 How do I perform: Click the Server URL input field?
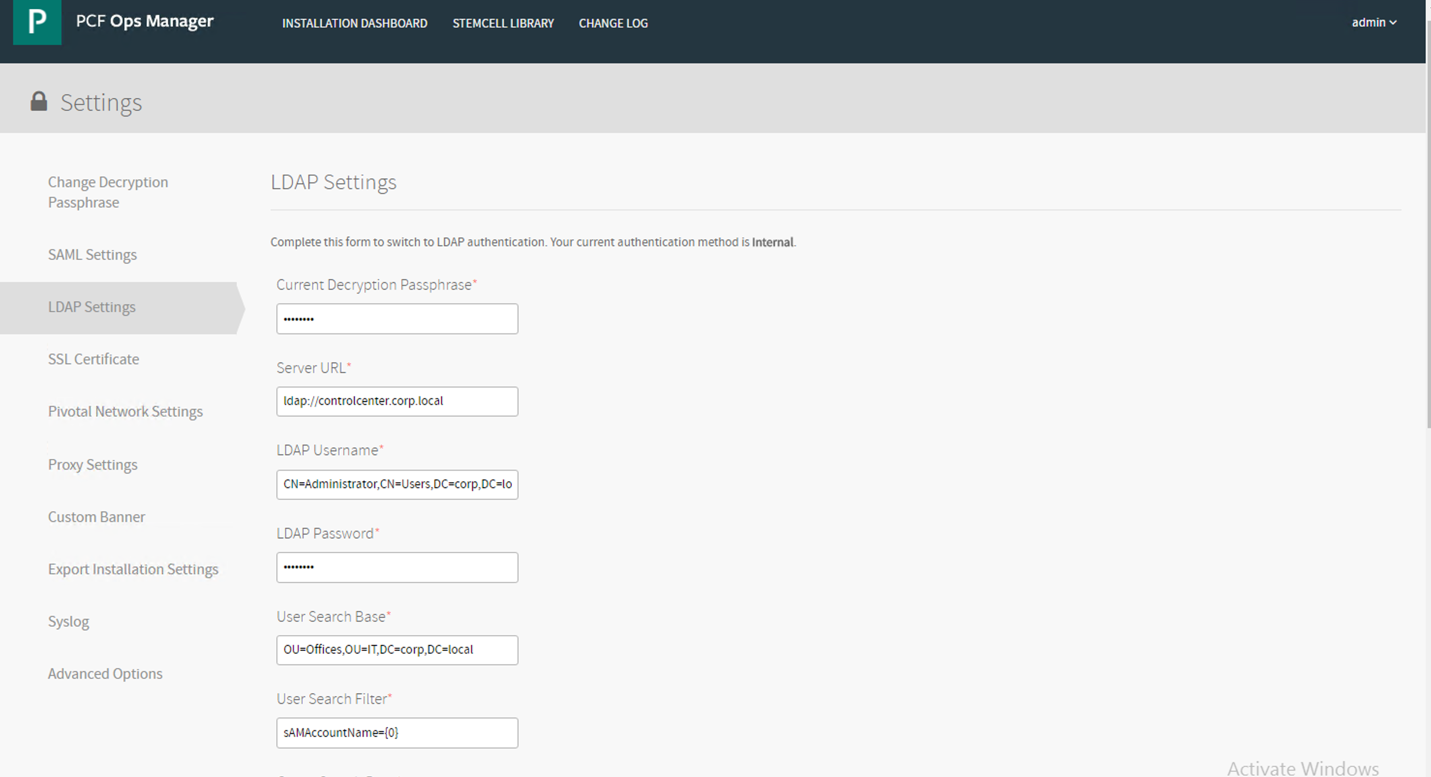point(397,401)
